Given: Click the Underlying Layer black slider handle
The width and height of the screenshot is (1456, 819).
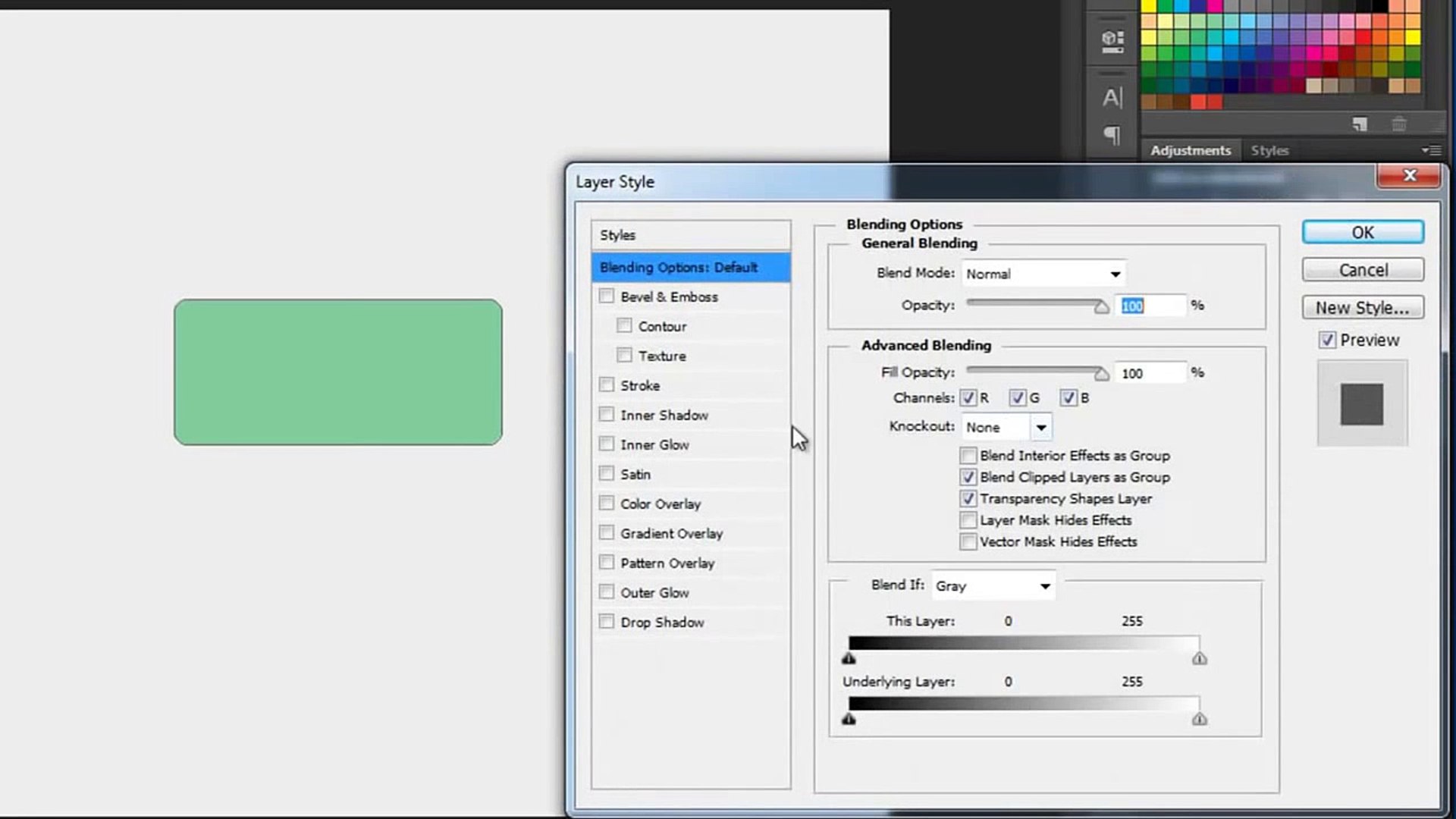Looking at the screenshot, I should tap(849, 720).
